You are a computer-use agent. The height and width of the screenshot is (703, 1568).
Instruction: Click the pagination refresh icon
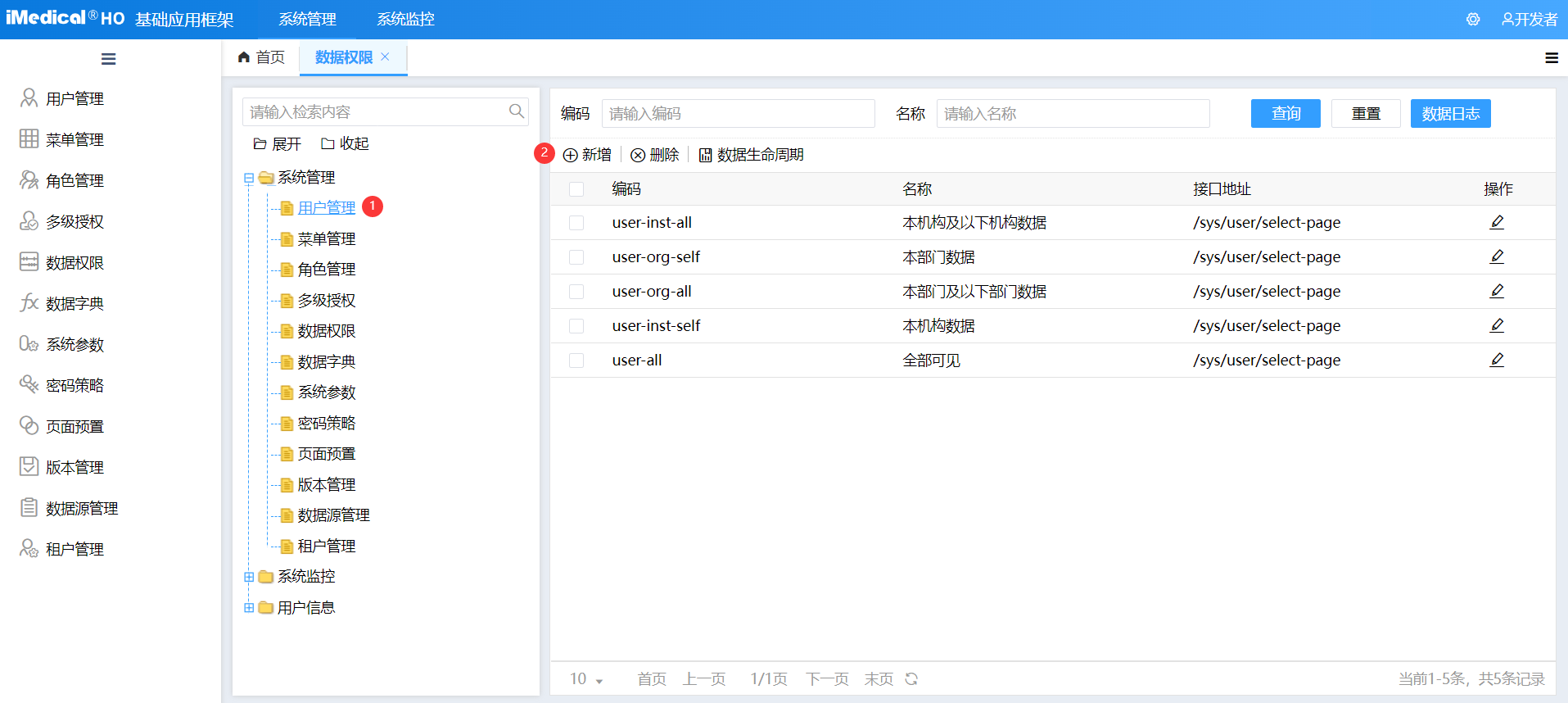(911, 678)
